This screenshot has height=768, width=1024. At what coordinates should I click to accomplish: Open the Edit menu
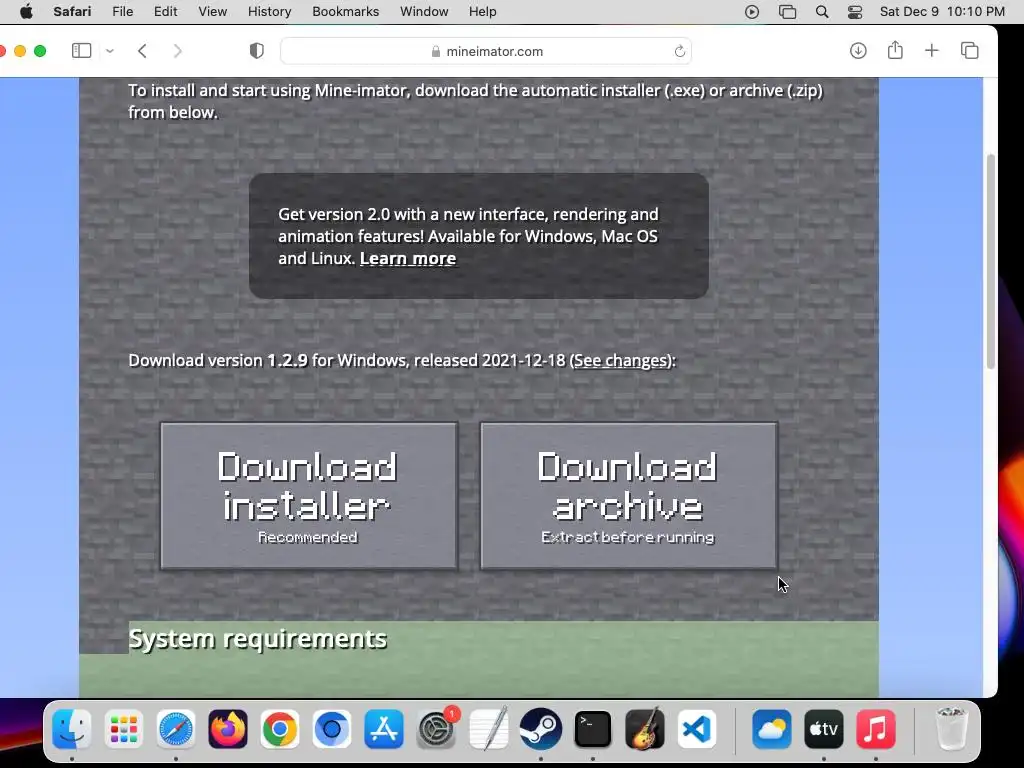(x=165, y=12)
